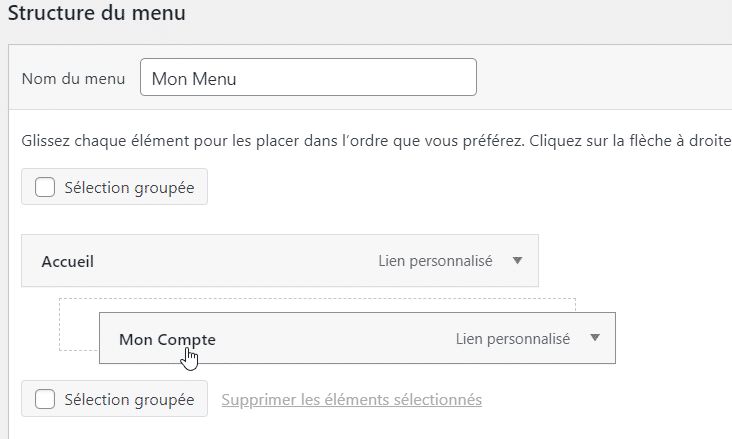Viewport: 732px width, 439px height.
Task: Click grey header area right of name field
Action: (x=600, y=78)
